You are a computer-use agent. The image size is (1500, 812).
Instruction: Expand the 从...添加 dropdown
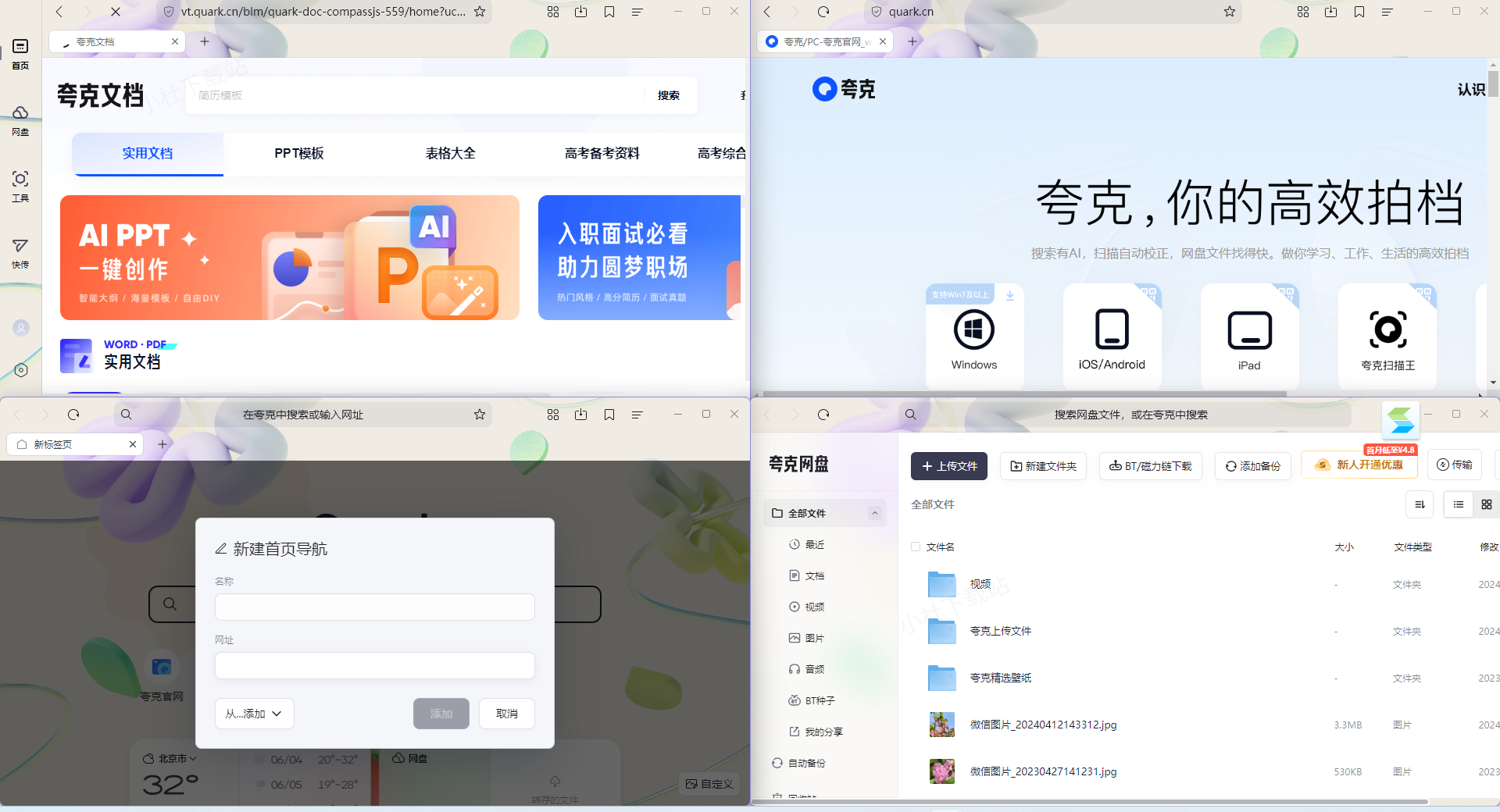pyautogui.click(x=255, y=714)
